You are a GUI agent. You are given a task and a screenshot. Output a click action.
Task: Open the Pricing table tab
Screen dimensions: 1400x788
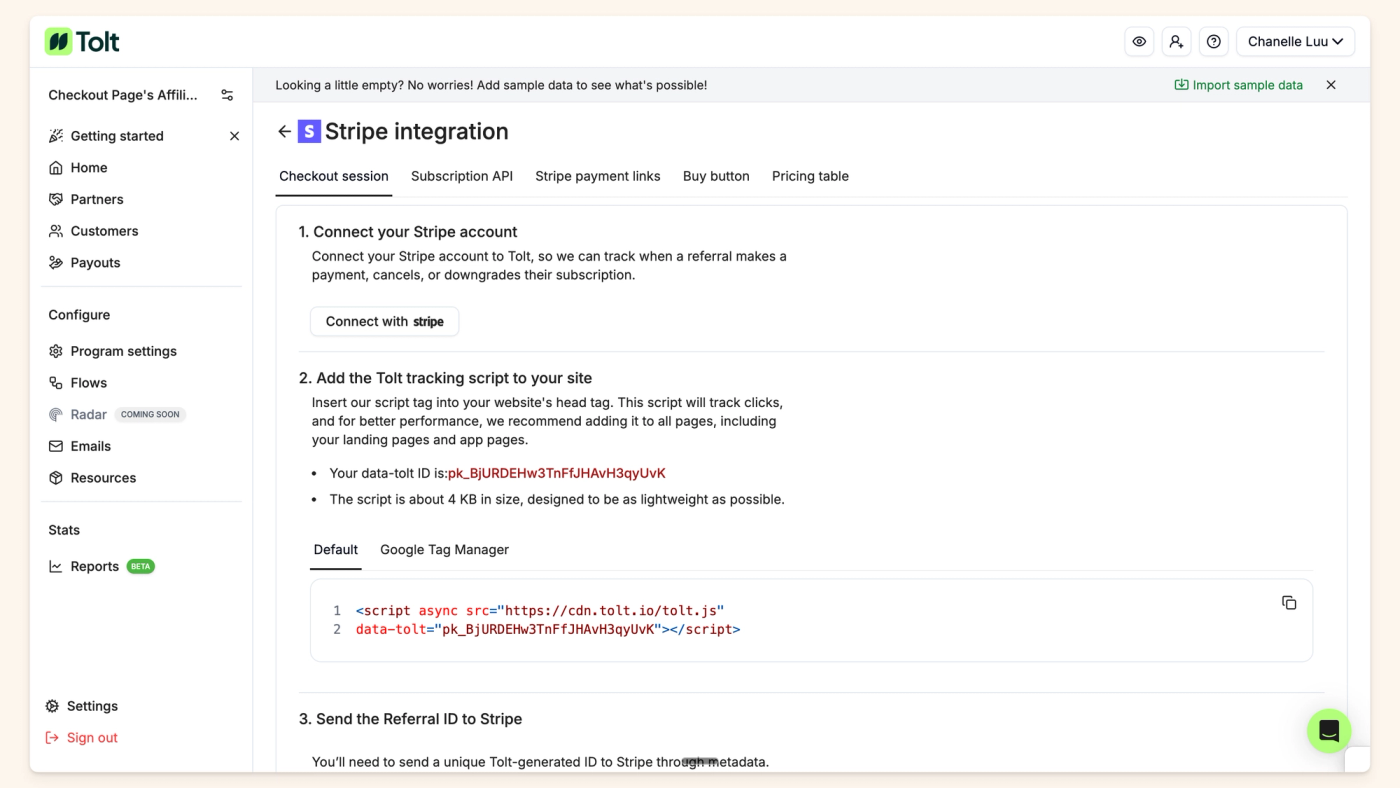[x=810, y=176]
